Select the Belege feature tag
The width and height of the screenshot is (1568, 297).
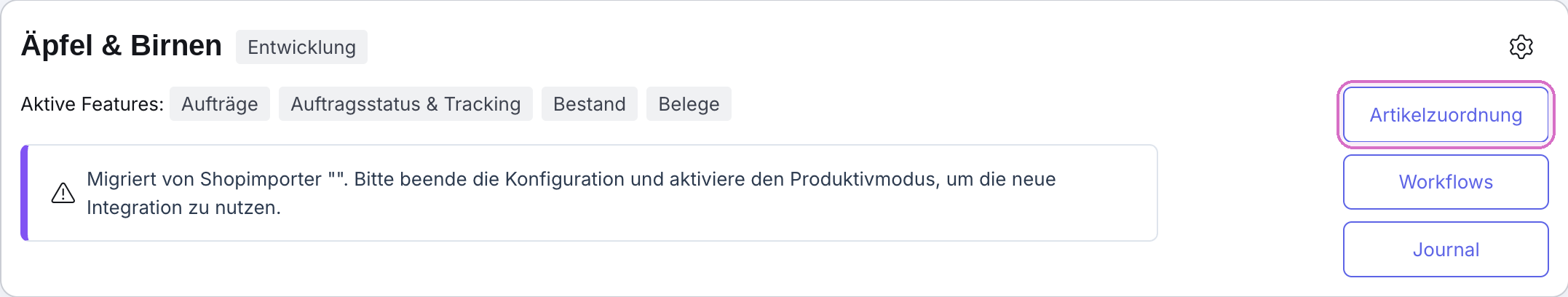pos(689,104)
